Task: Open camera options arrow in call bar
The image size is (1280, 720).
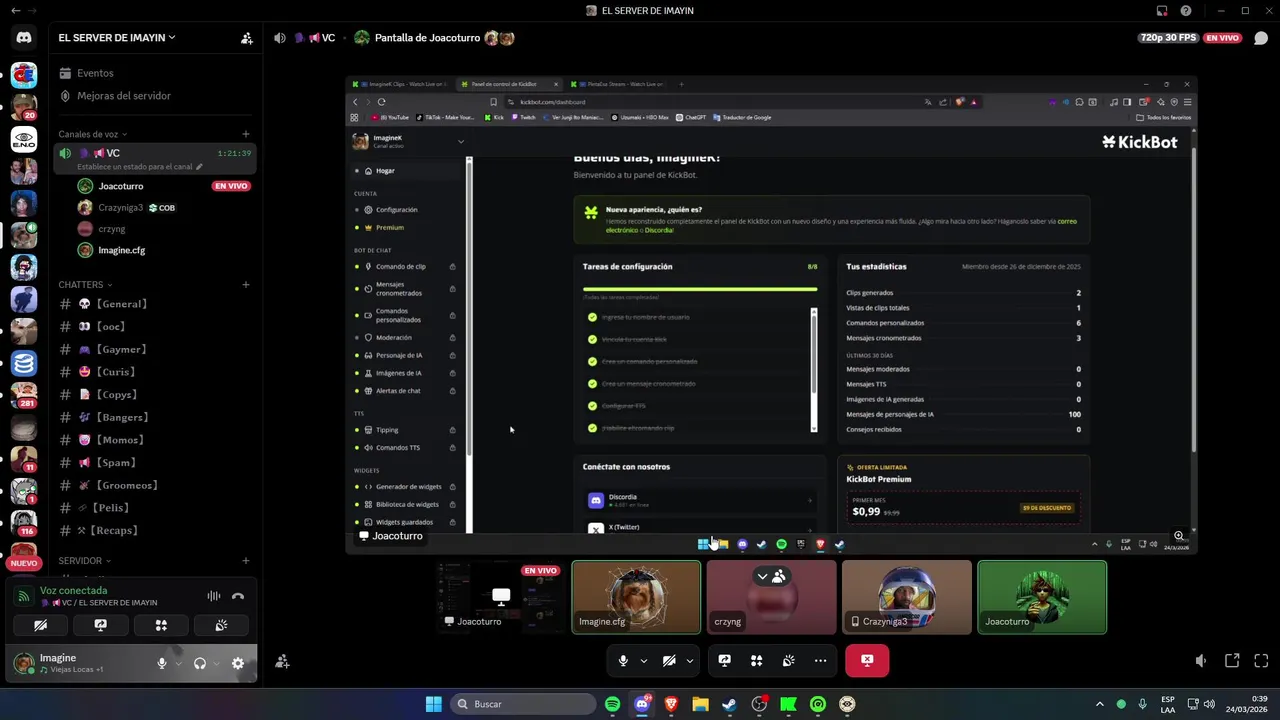Action: 689,660
